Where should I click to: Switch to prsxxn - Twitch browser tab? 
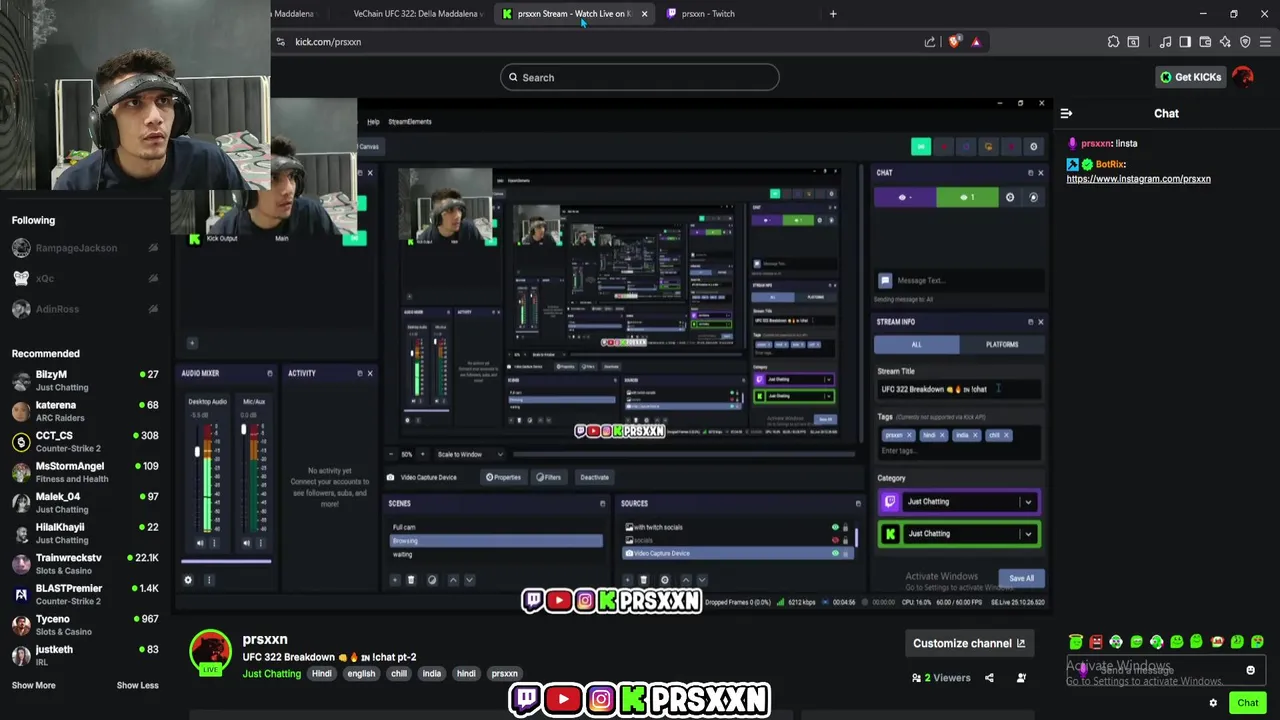pyautogui.click(x=708, y=14)
